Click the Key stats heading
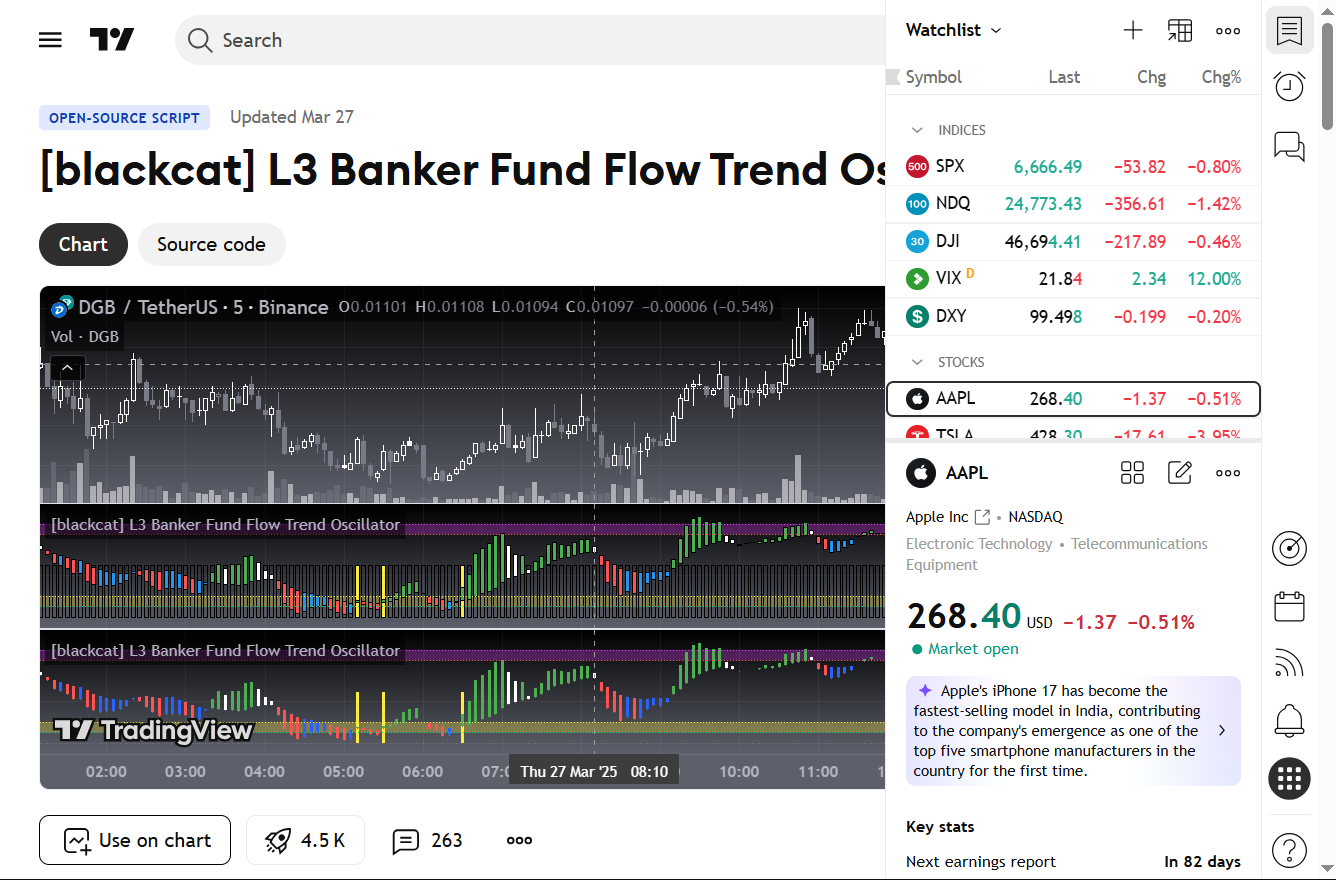Image resolution: width=1336 pixels, height=880 pixels. coord(940,827)
